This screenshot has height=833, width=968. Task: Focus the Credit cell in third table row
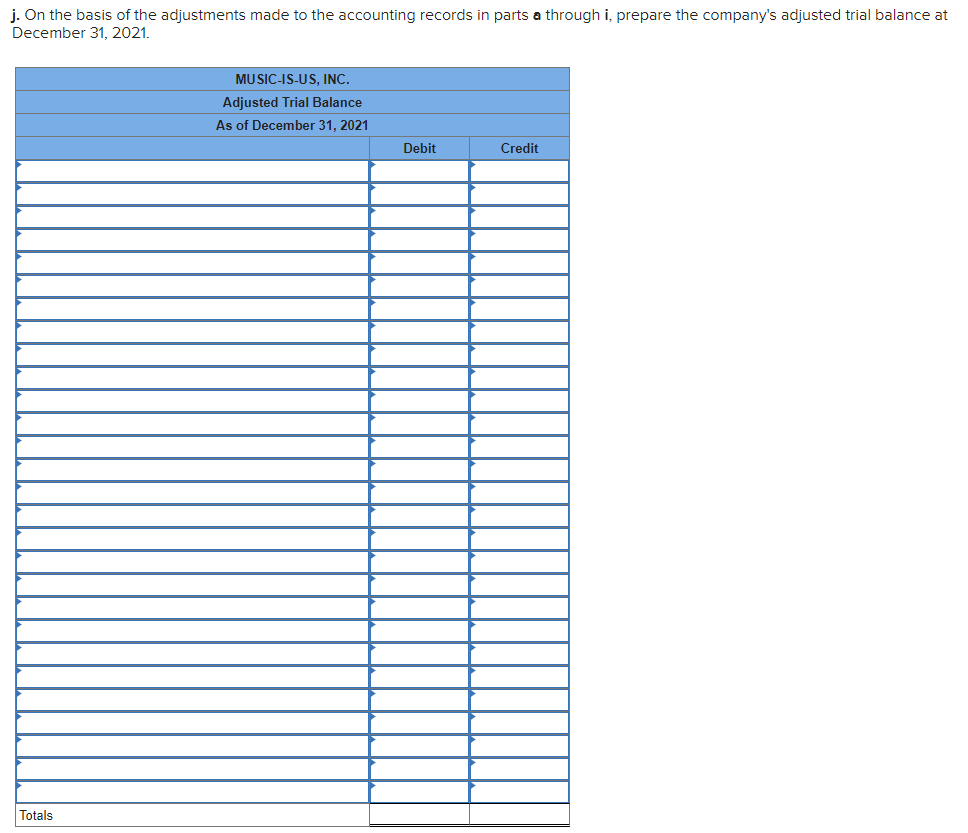519,217
